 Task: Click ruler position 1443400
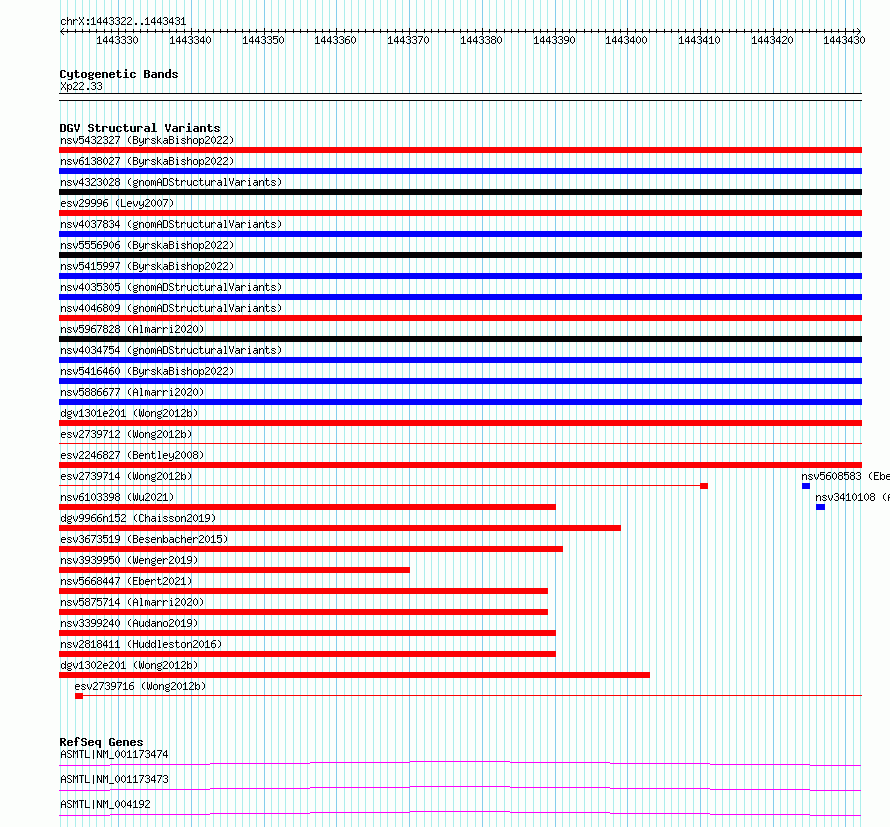(626, 40)
